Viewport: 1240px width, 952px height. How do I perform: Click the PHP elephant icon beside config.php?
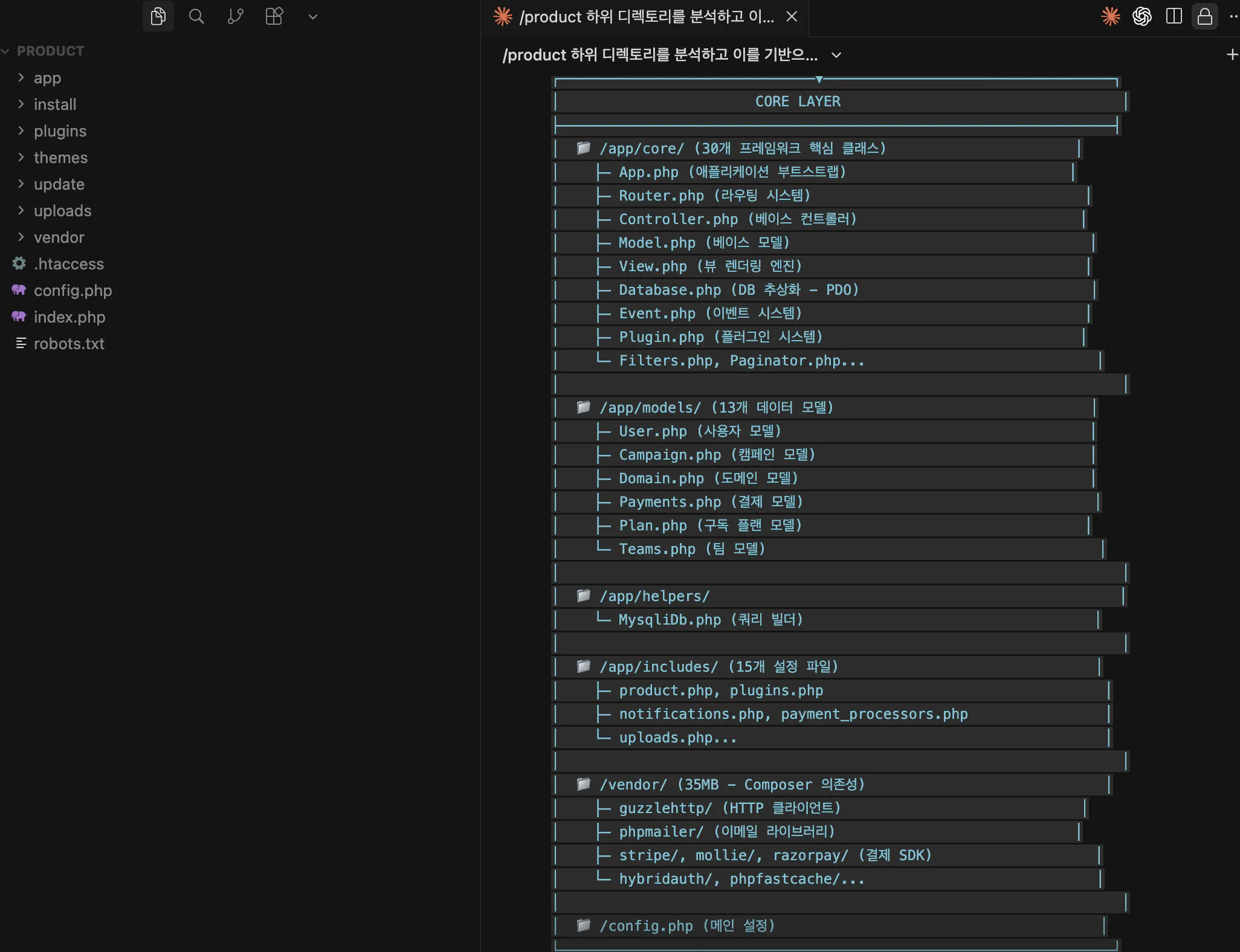pyautogui.click(x=19, y=290)
